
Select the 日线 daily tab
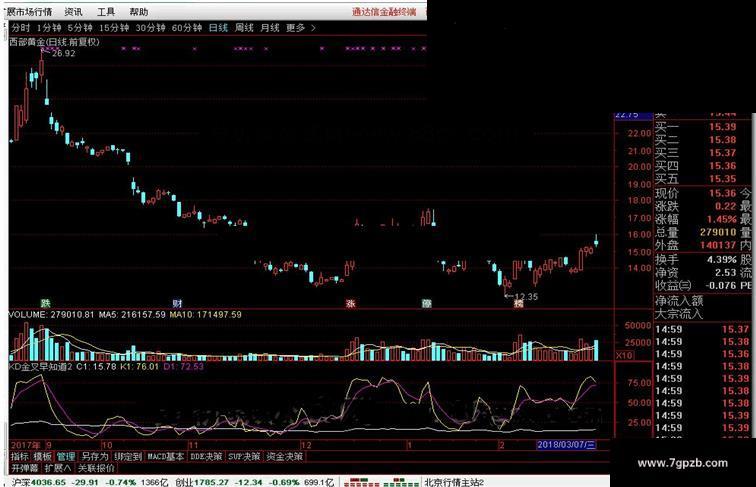coord(218,28)
